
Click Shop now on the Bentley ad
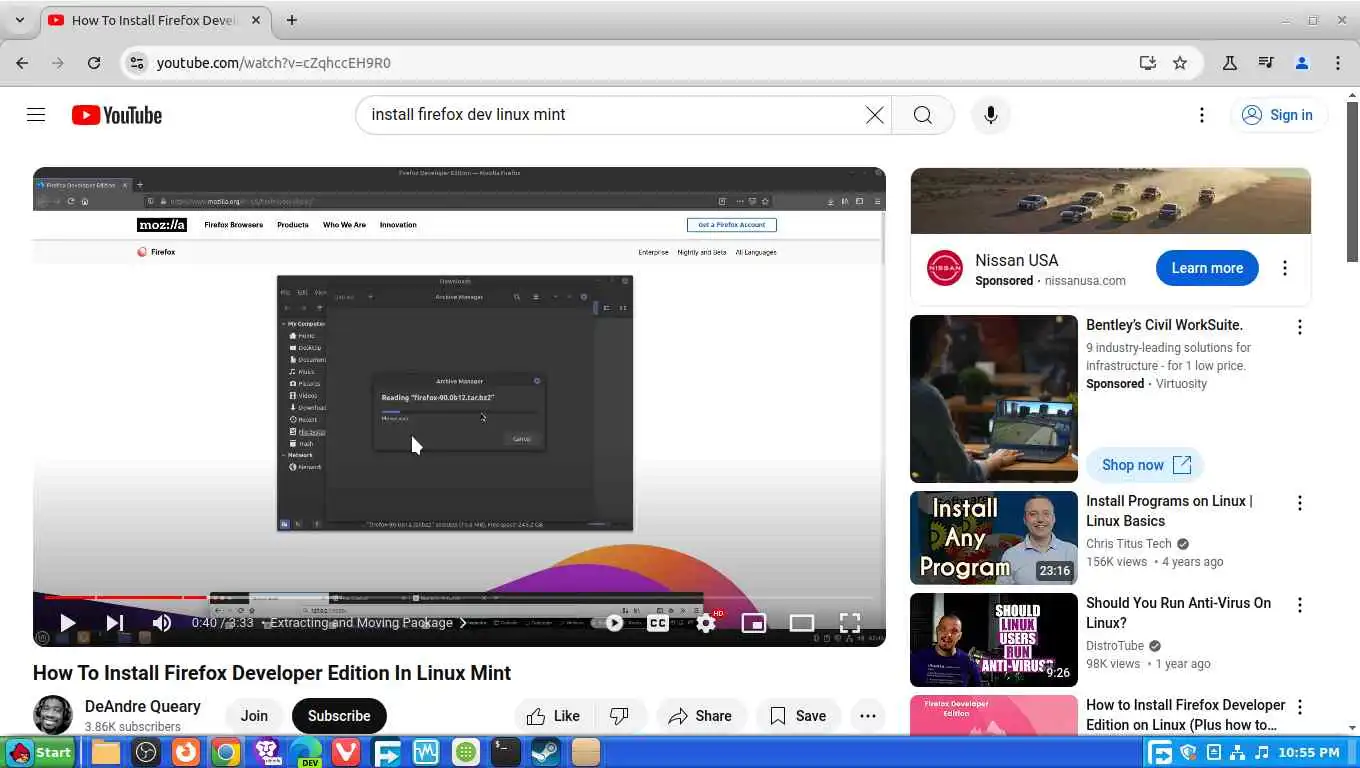pos(1145,465)
